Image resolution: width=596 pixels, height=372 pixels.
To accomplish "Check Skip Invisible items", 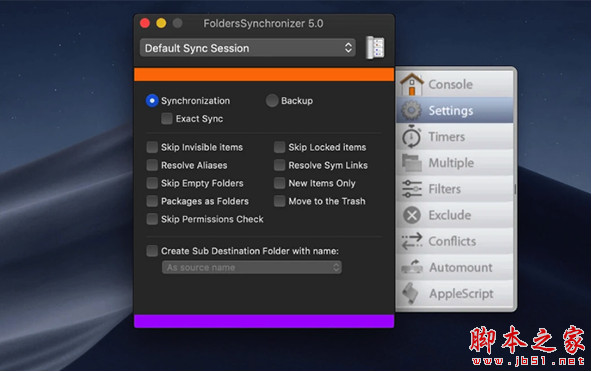I will point(152,147).
